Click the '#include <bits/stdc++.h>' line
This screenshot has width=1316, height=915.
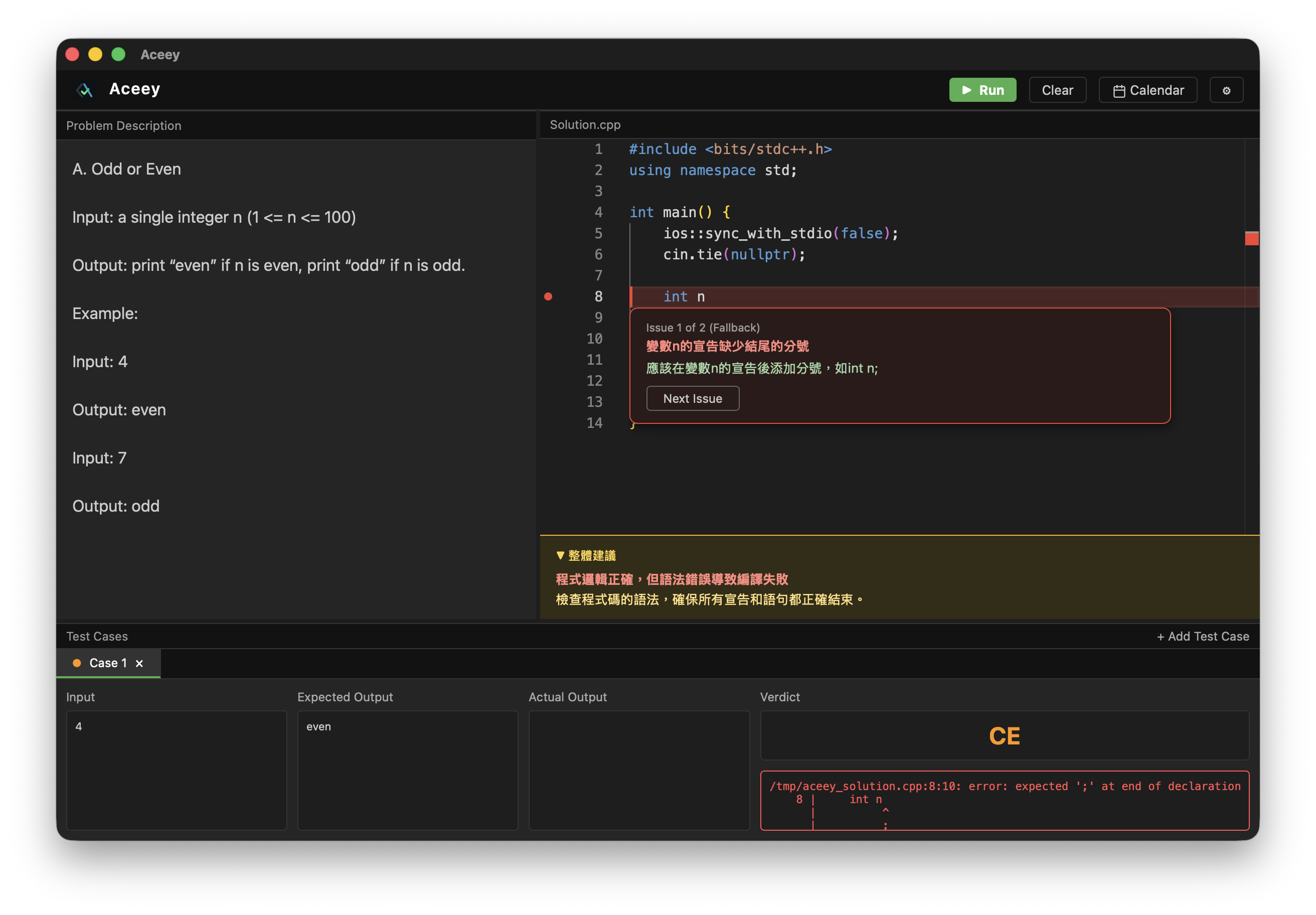[730, 149]
